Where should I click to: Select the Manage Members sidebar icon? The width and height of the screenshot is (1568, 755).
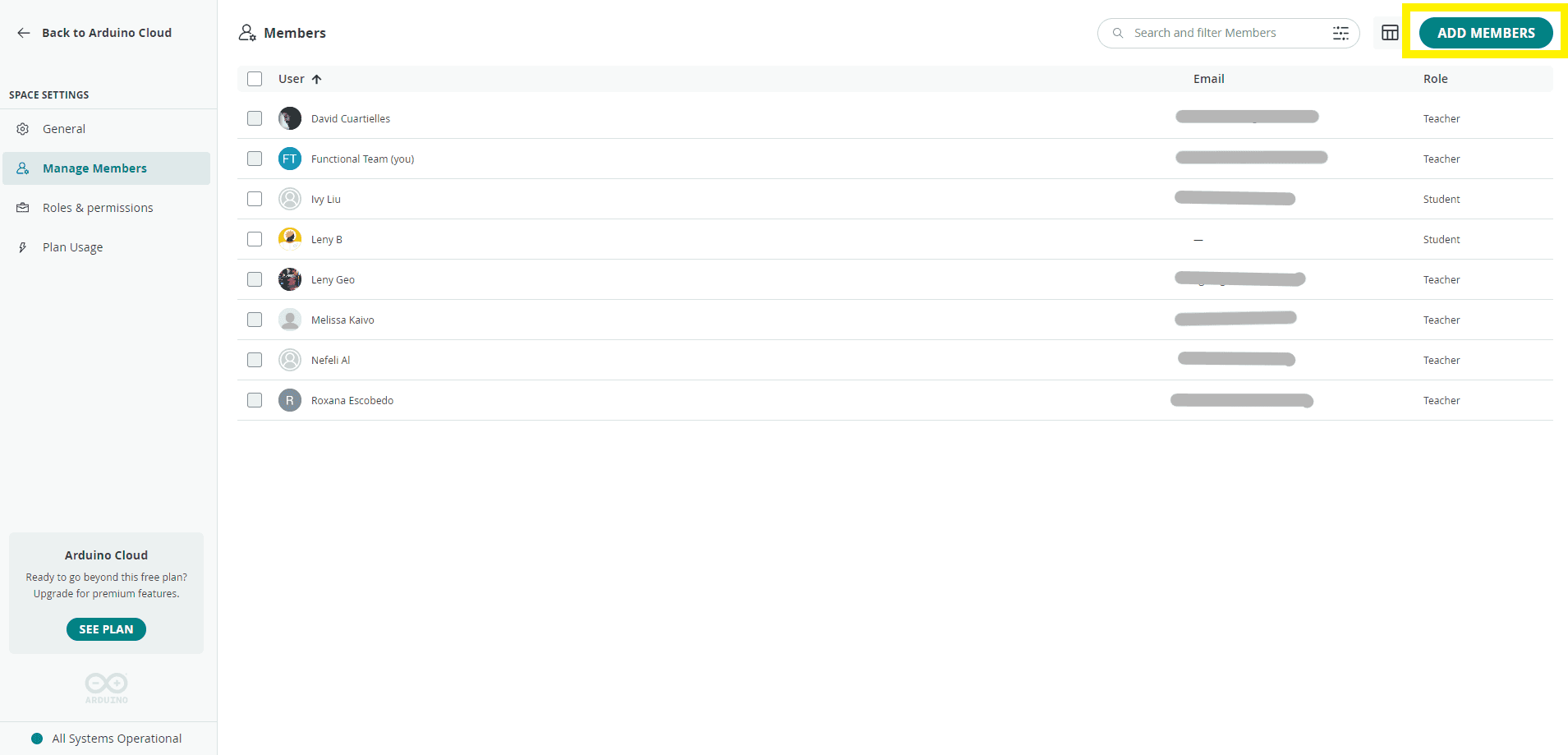(x=22, y=168)
